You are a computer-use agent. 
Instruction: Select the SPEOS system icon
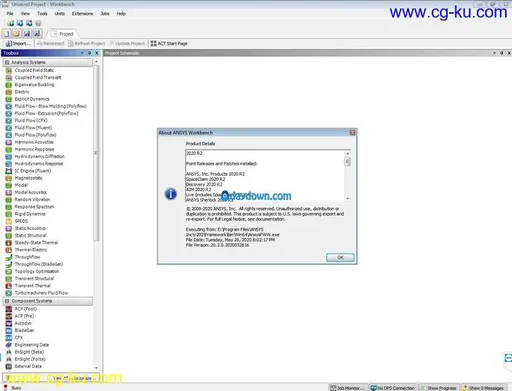(x=9, y=221)
